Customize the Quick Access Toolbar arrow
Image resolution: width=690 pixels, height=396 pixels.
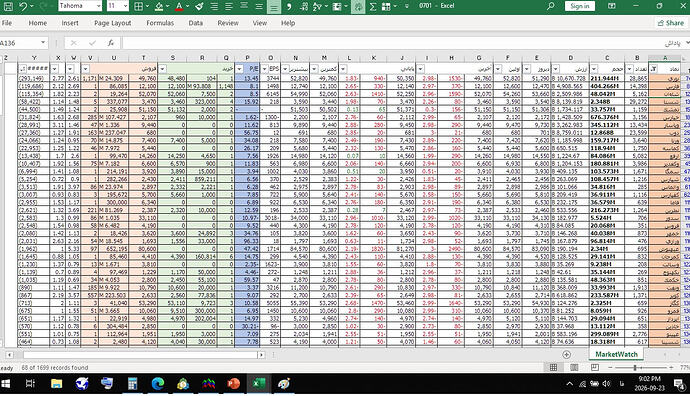406,6
